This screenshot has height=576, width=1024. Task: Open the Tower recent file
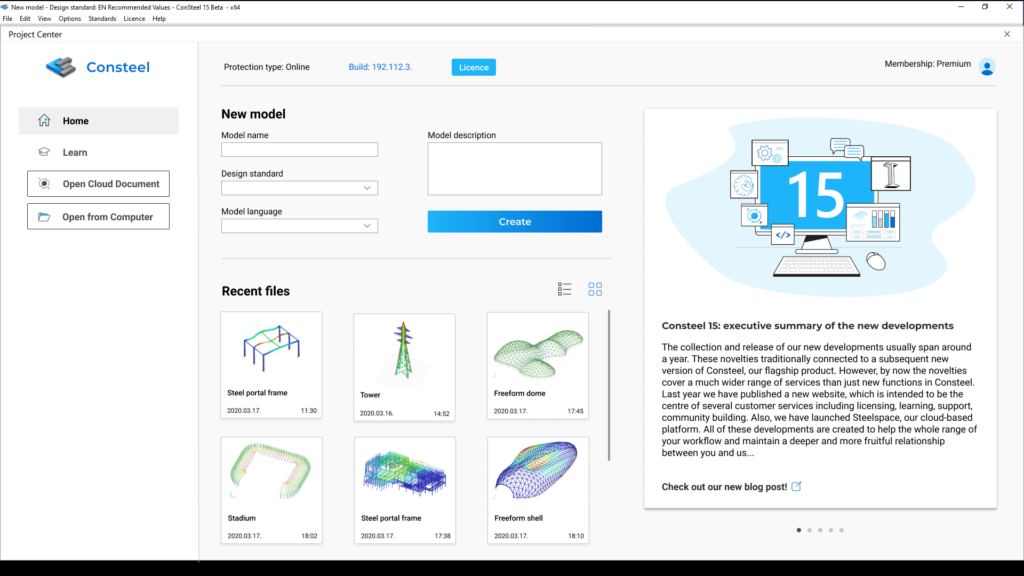tap(404, 366)
